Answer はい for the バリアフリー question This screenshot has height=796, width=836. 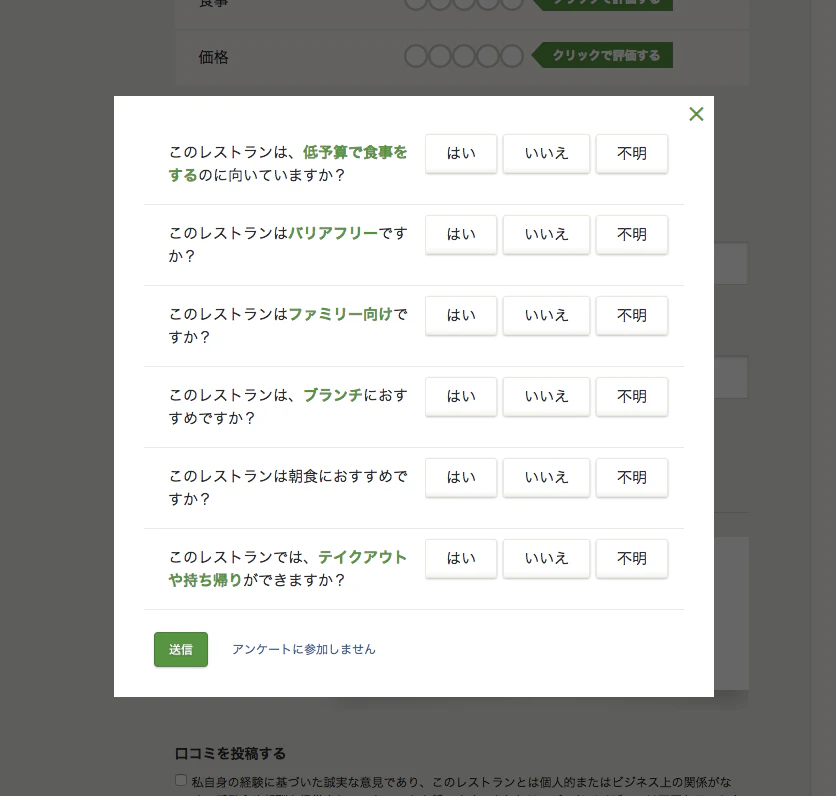(461, 235)
